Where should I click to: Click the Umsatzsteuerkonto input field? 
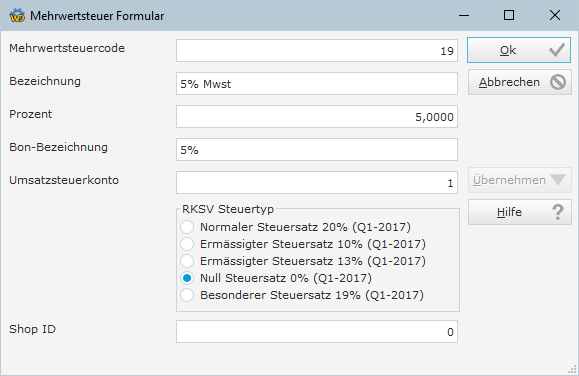pyautogui.click(x=317, y=182)
